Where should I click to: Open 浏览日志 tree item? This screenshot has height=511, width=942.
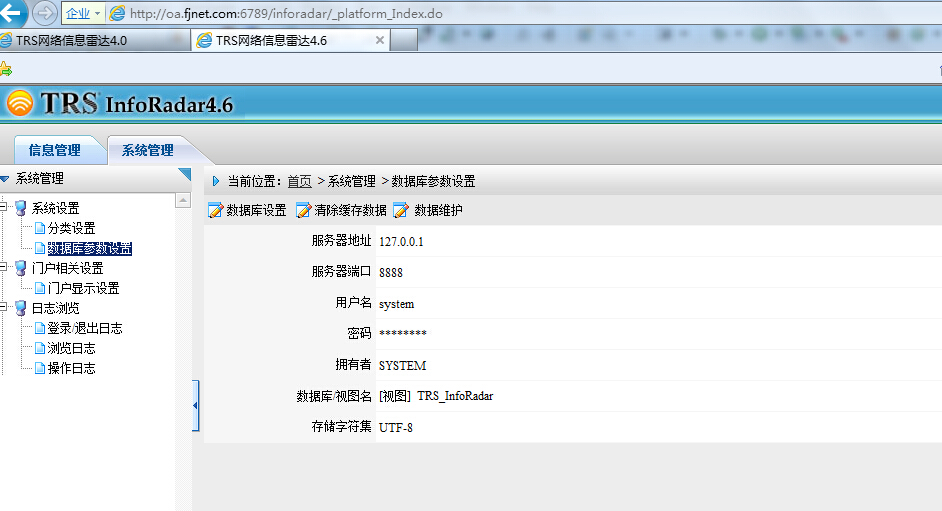[x=71, y=348]
